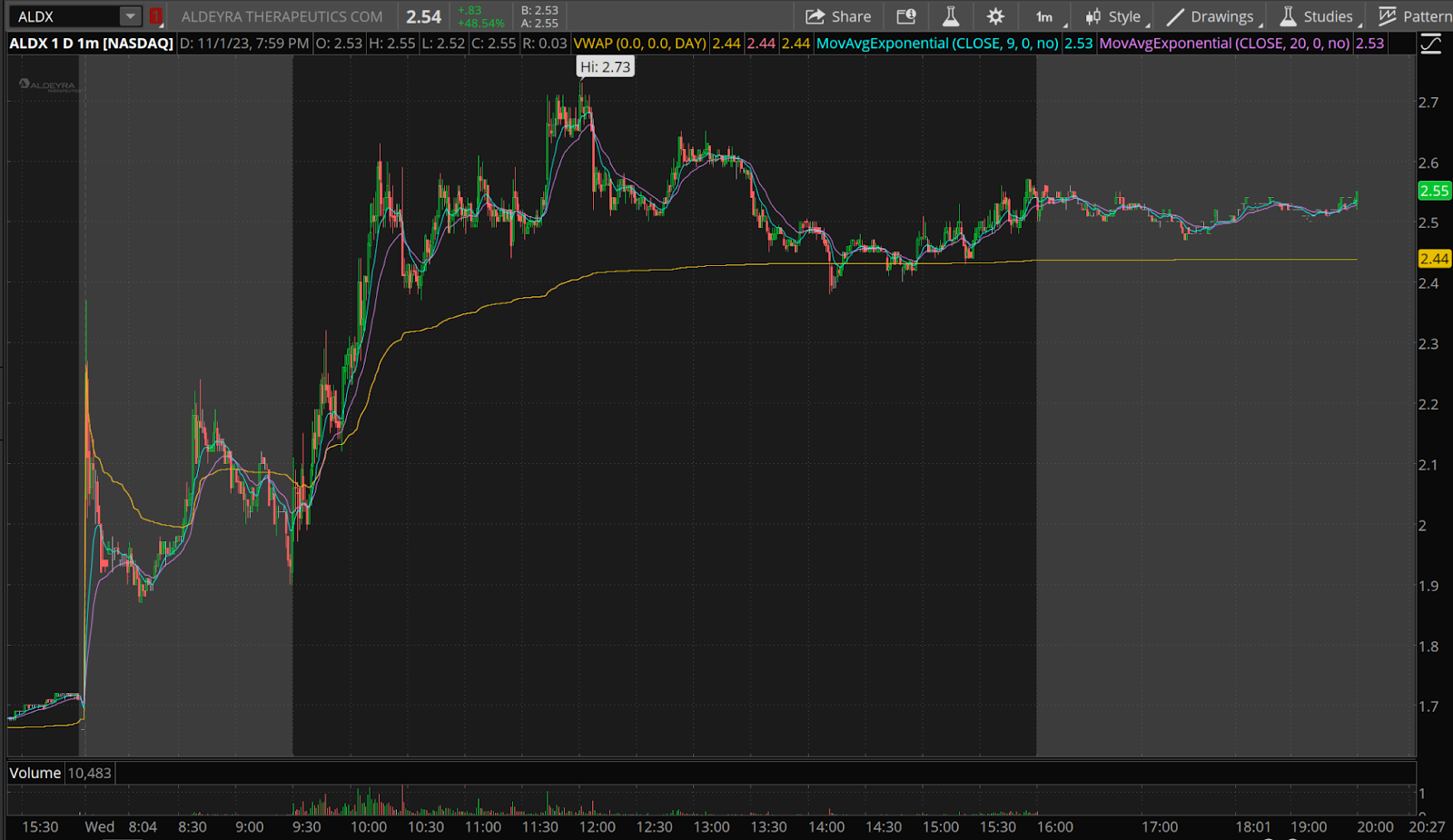Click the ALDX 1 D 1m [NASDAQ] chart title
This screenshot has width=1453, height=840.
(91, 44)
